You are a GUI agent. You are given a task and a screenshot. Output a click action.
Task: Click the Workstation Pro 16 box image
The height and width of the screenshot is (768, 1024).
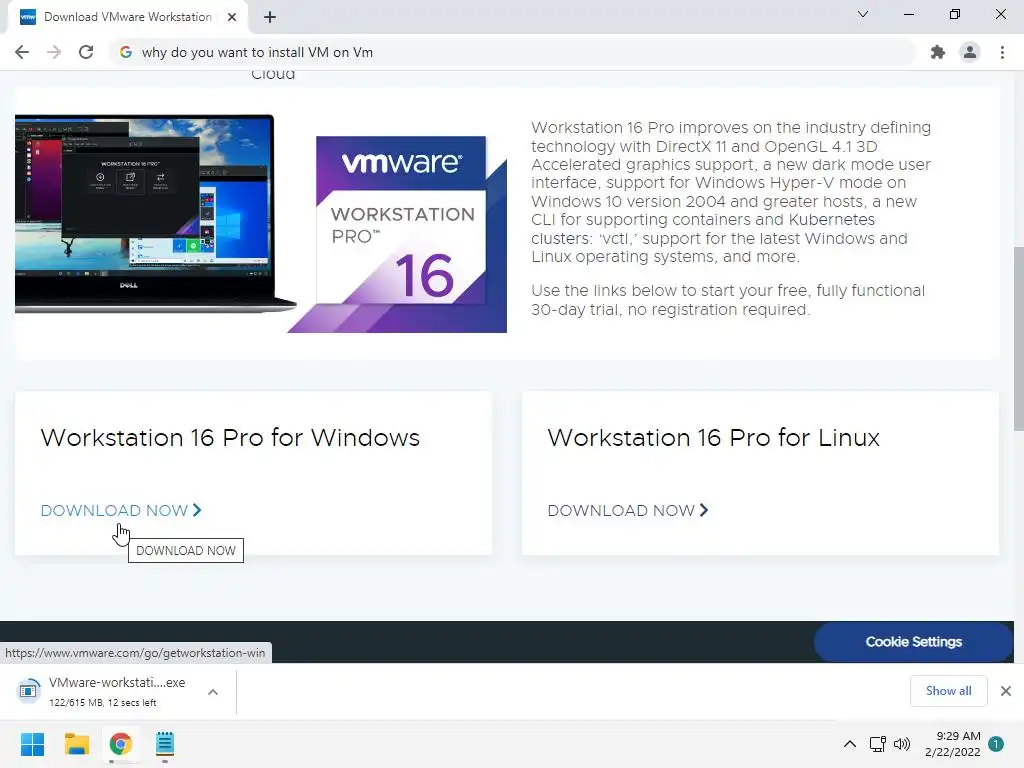click(397, 234)
